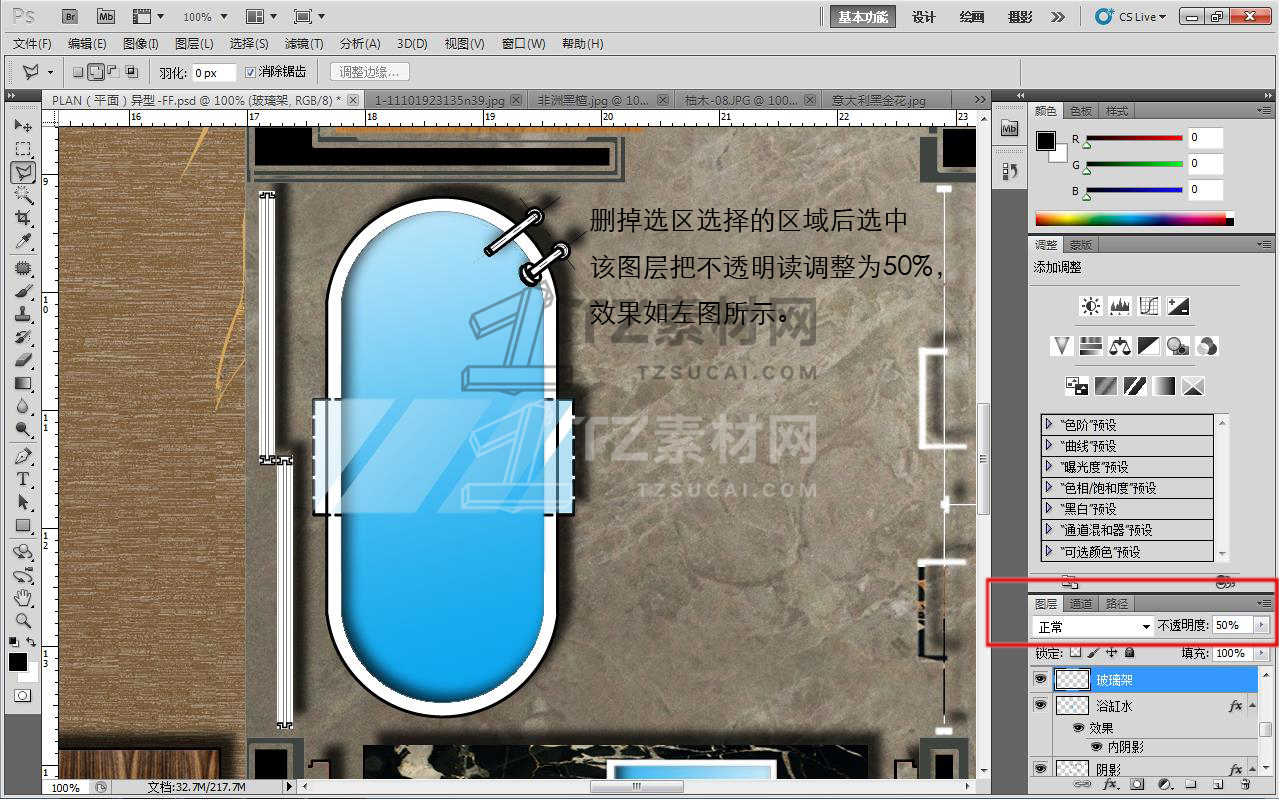This screenshot has height=799, width=1279.
Task: Create a new layer group
Action: pos(1191,785)
